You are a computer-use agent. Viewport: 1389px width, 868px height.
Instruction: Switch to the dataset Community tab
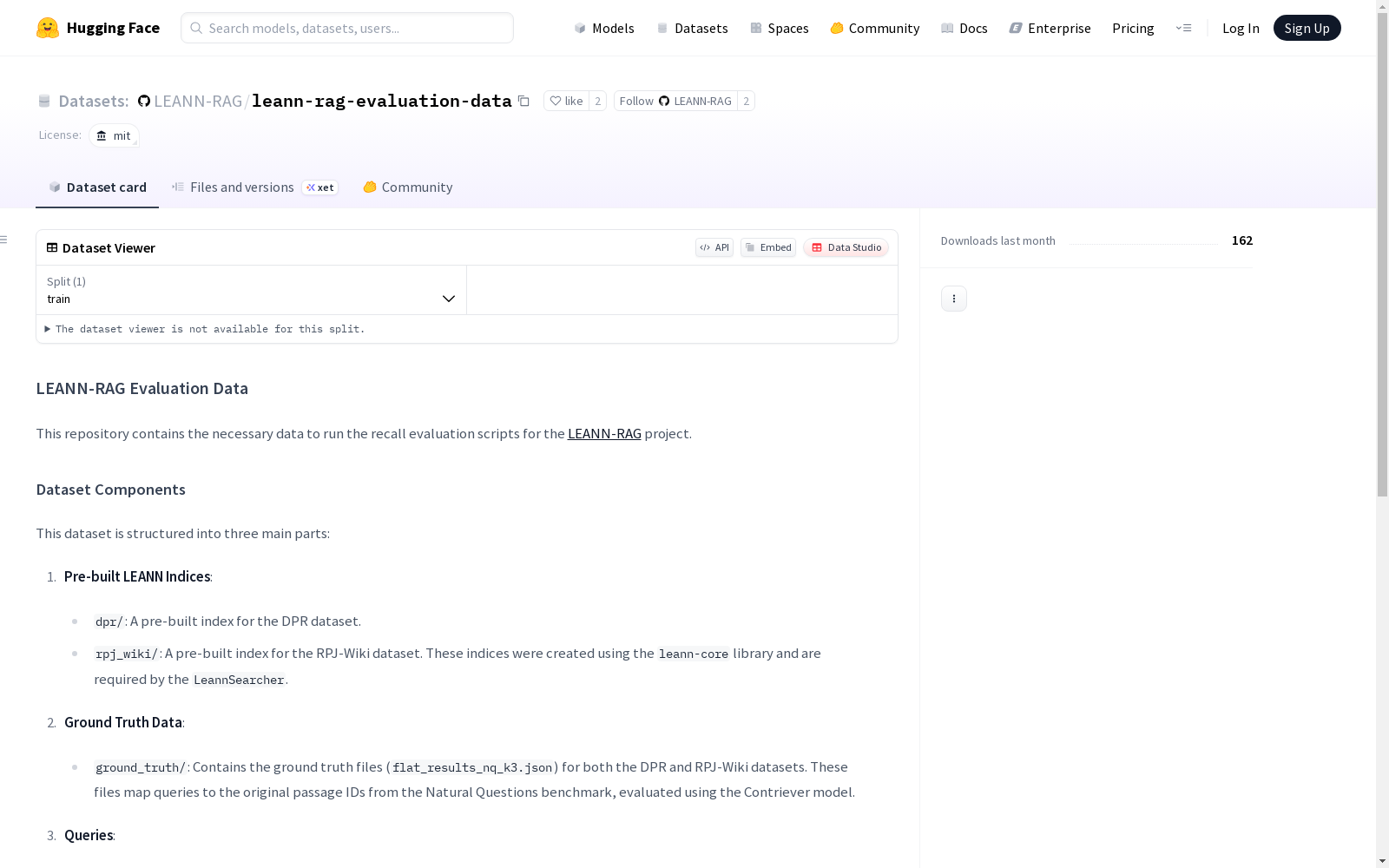(408, 187)
